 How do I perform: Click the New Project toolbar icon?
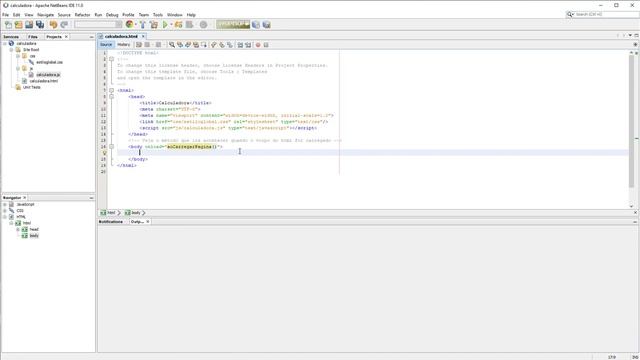point(19,25)
